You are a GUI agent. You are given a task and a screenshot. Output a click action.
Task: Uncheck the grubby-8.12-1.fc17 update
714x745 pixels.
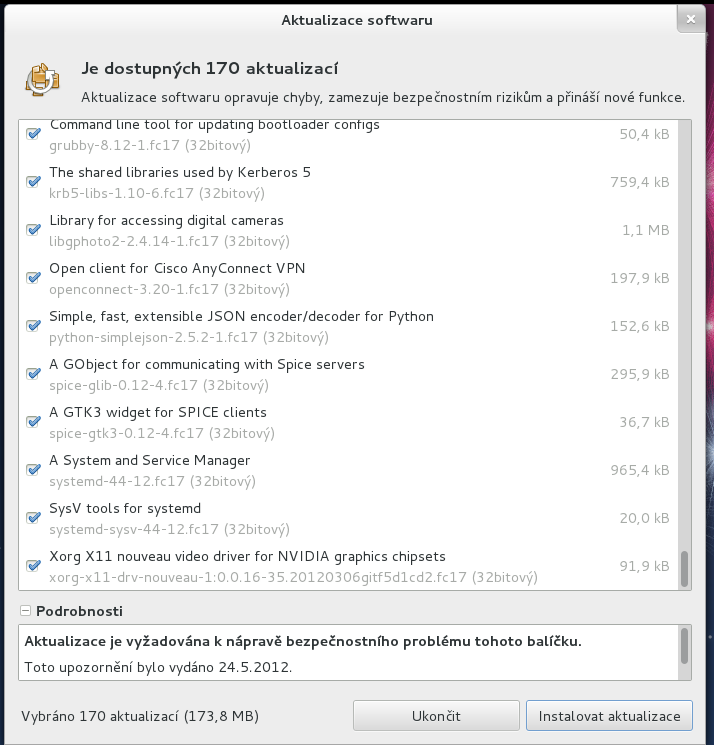(x=33, y=134)
